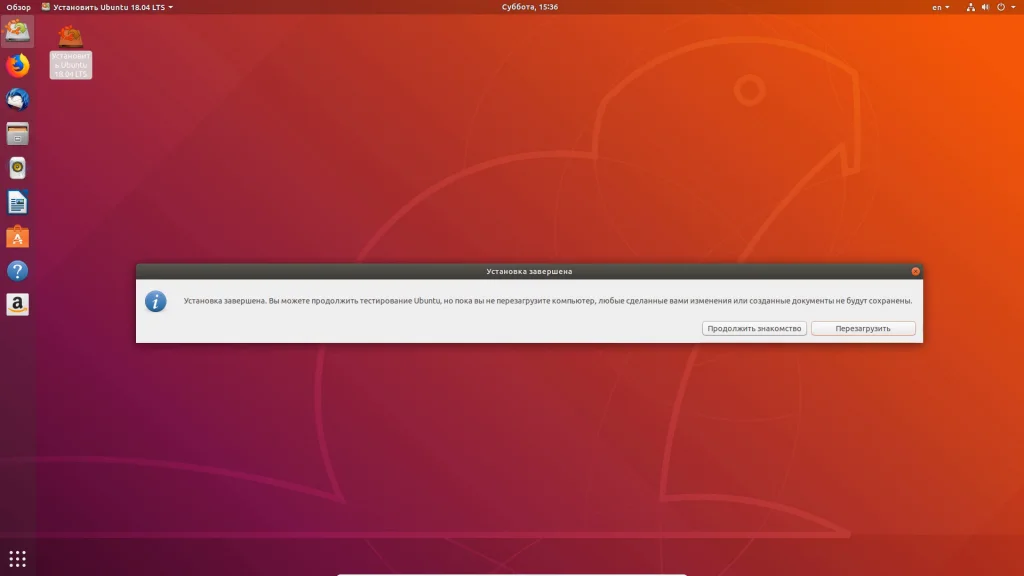
Task: Open the Files manager dock icon
Action: (18, 134)
